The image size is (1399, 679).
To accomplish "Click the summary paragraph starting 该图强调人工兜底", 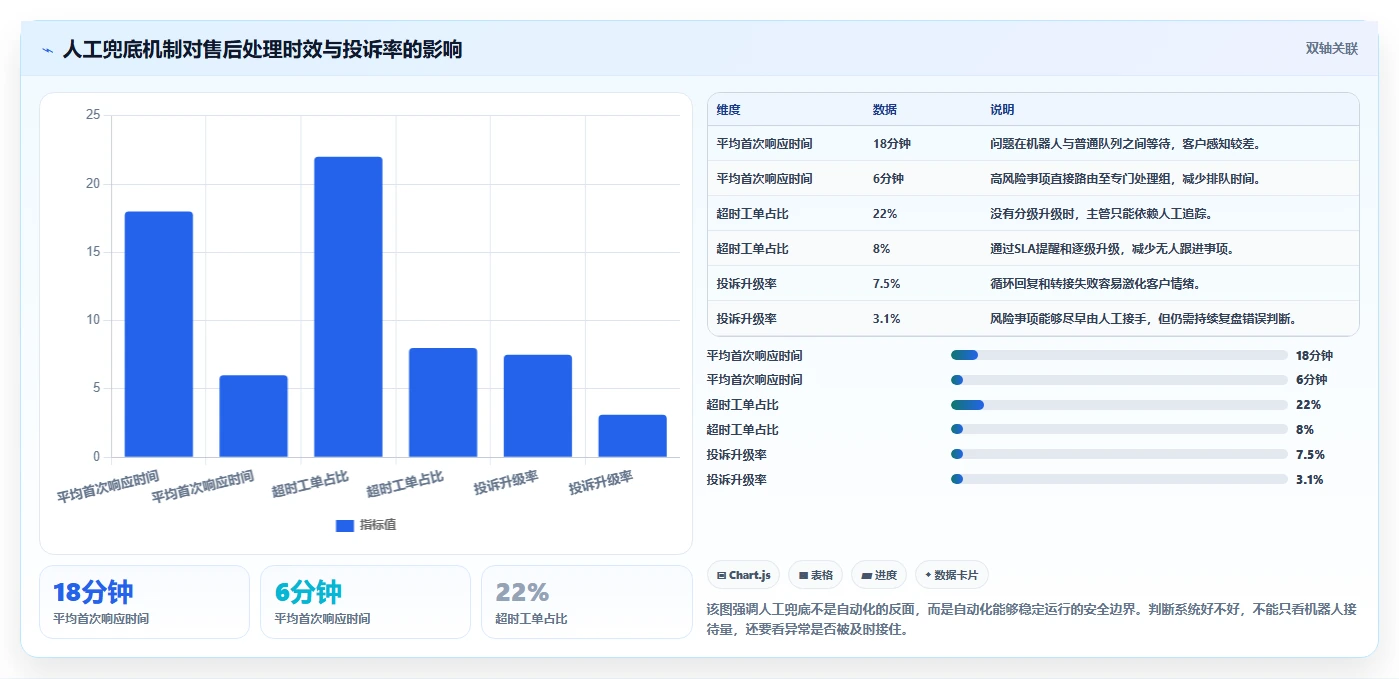I will [x=1032, y=619].
